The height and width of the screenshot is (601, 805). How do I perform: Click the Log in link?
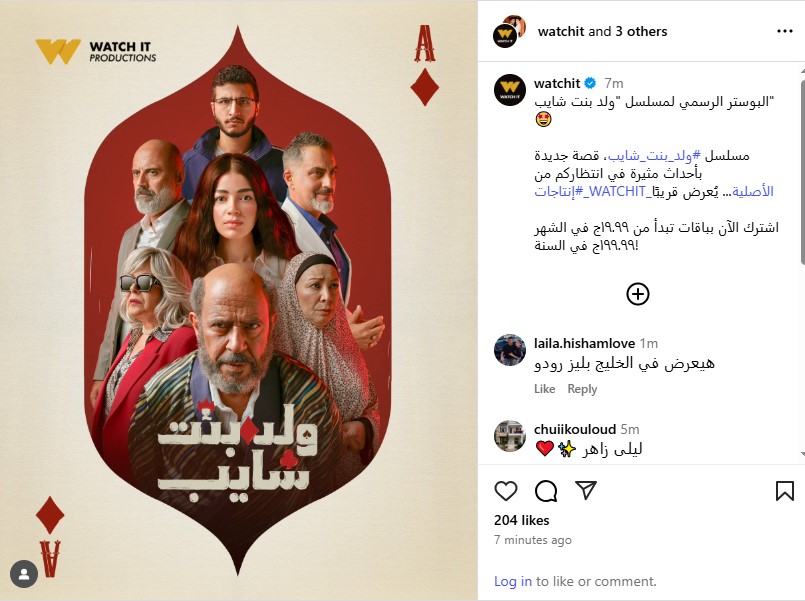pos(513,581)
